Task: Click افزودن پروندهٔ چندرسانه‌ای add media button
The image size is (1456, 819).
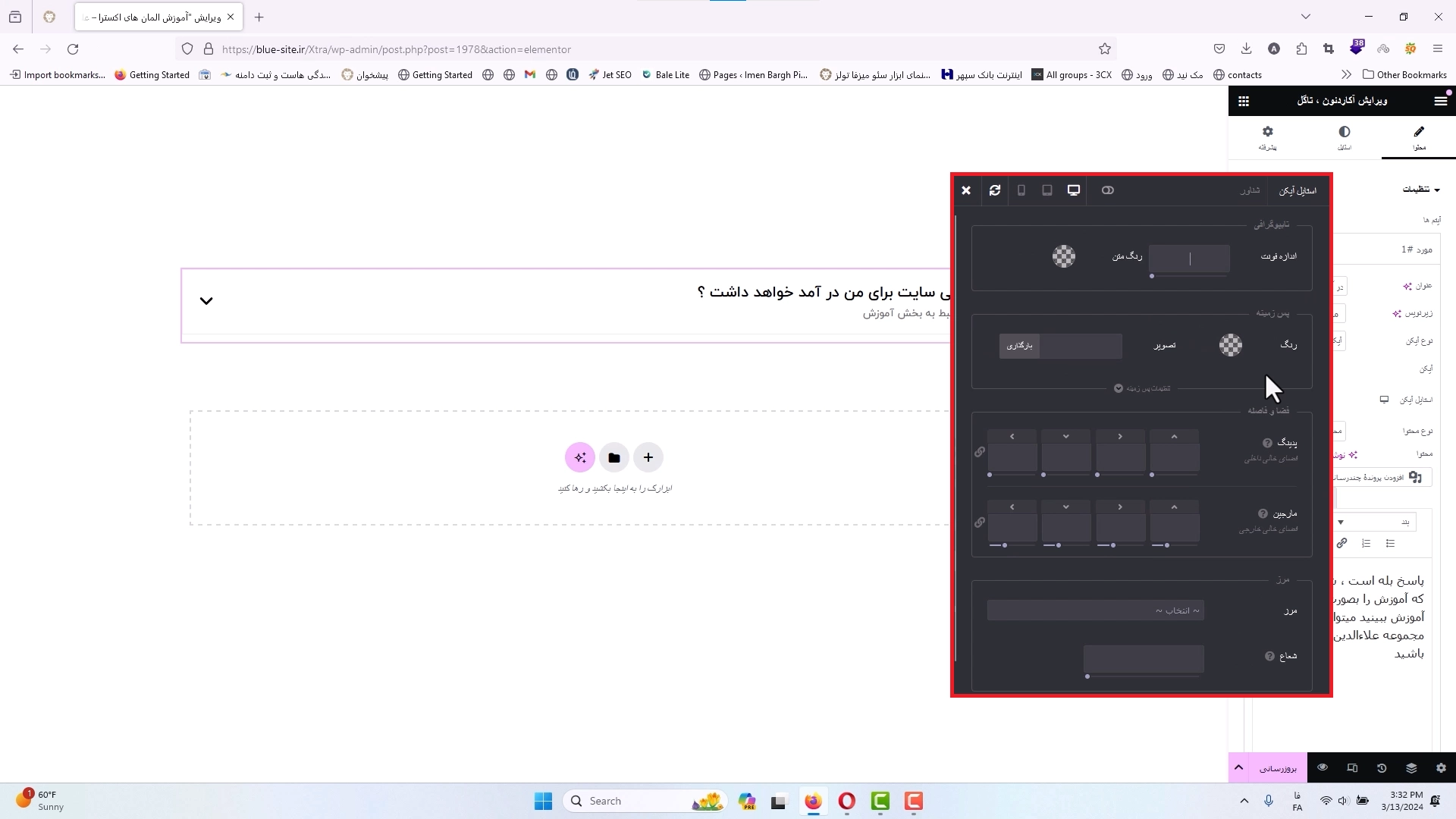Action: coord(1382,477)
